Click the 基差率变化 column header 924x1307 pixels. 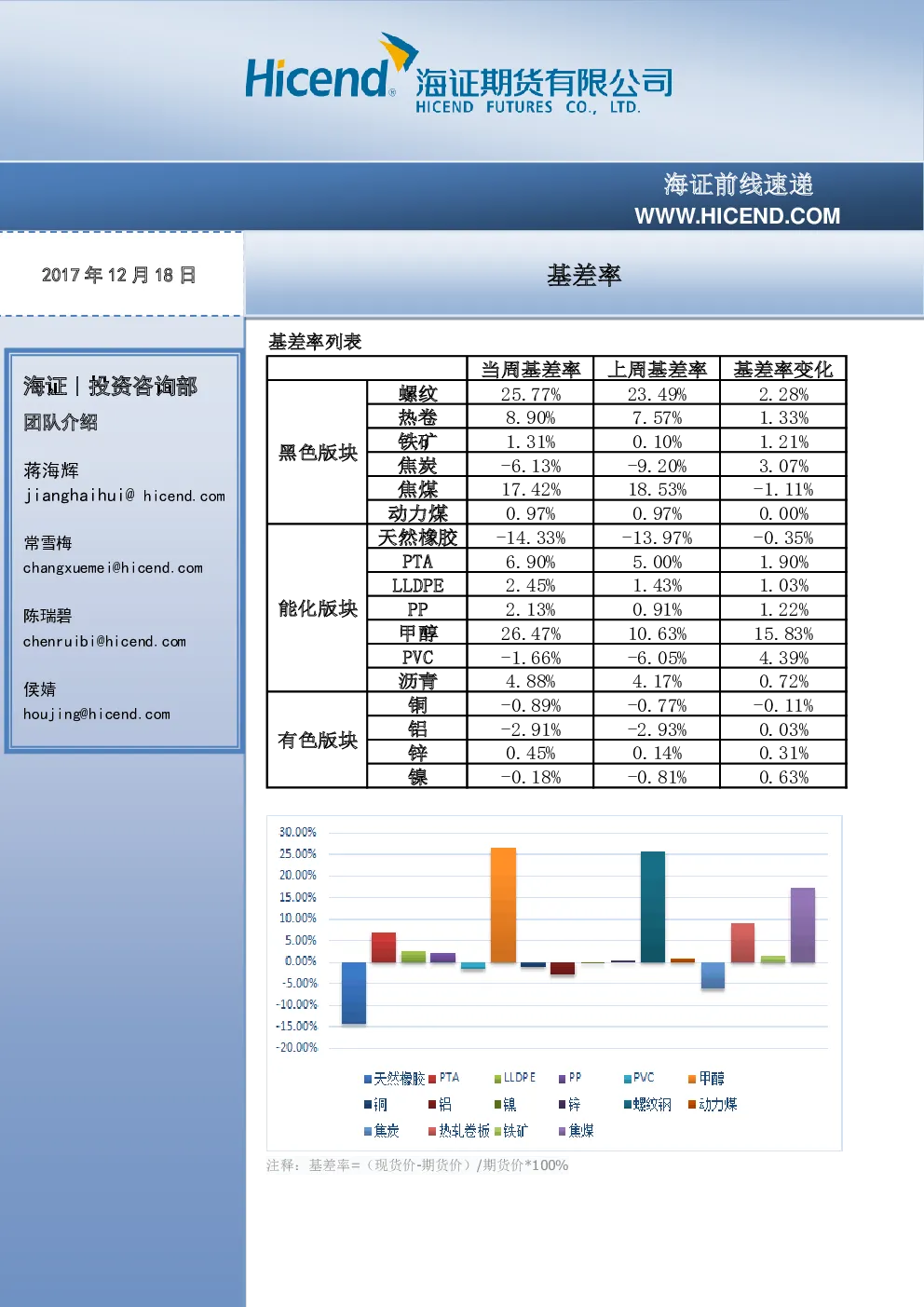tap(783, 370)
